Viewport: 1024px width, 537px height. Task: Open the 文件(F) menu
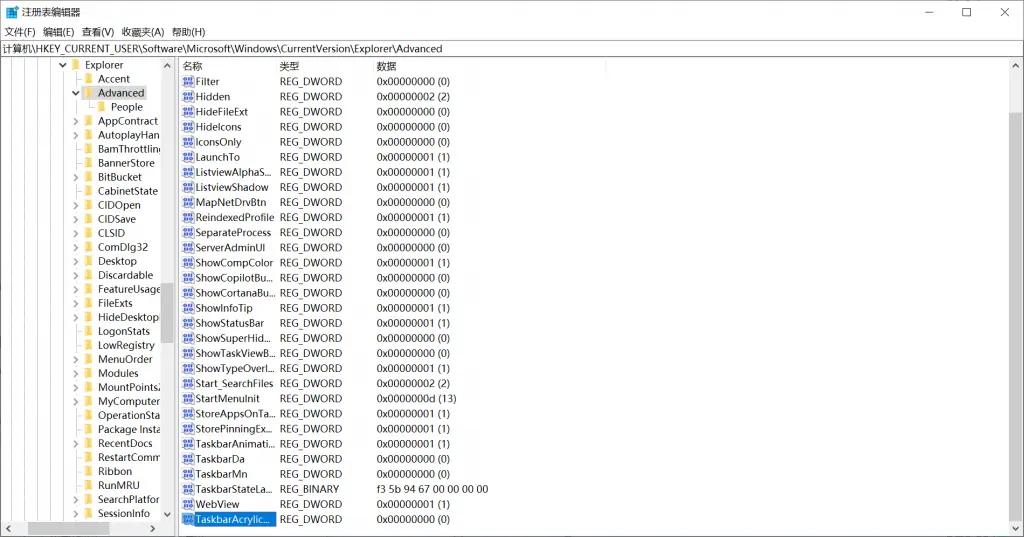(20, 32)
